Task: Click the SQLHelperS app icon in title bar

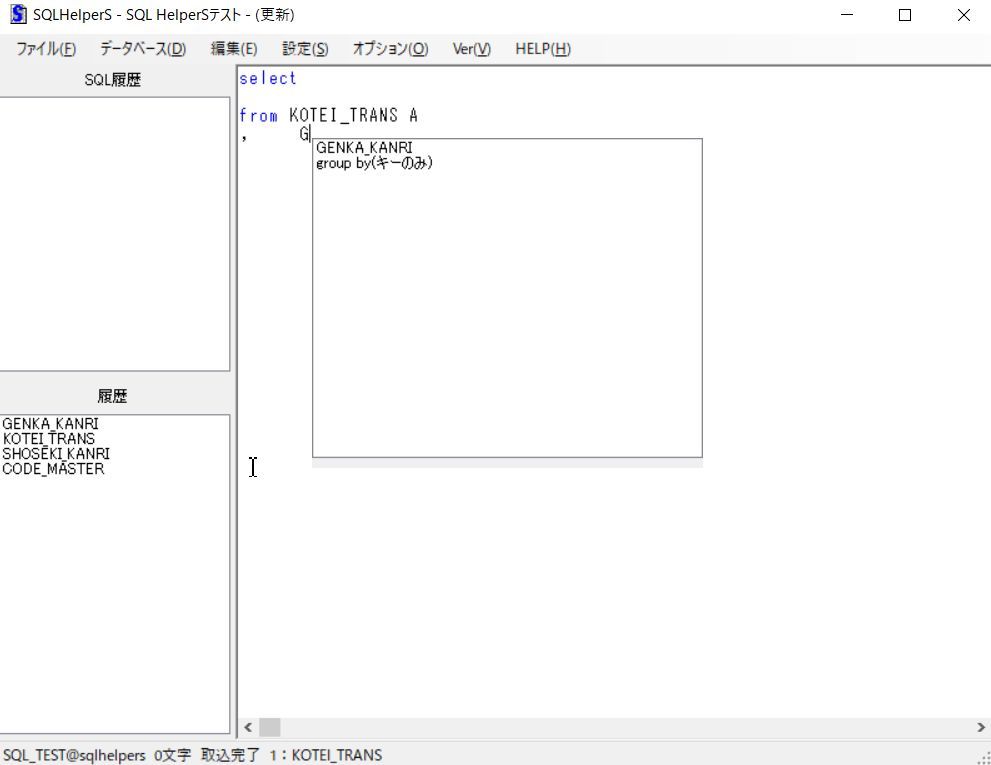Action: [18, 15]
